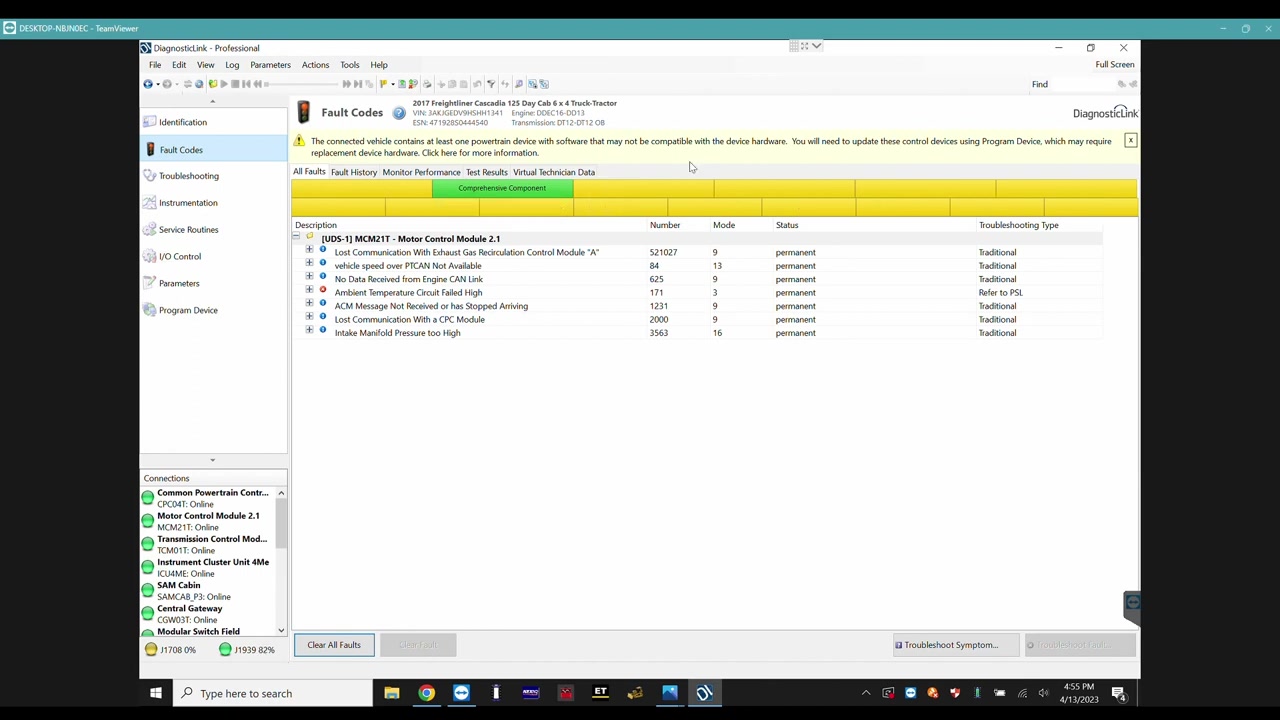Click the warning triangle icon in banner

(x=299, y=141)
